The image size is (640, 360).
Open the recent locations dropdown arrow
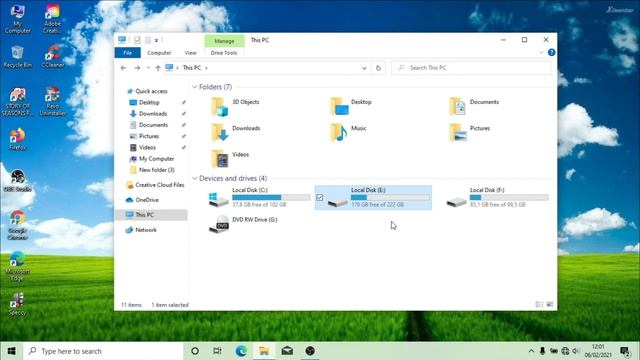coord(149,68)
